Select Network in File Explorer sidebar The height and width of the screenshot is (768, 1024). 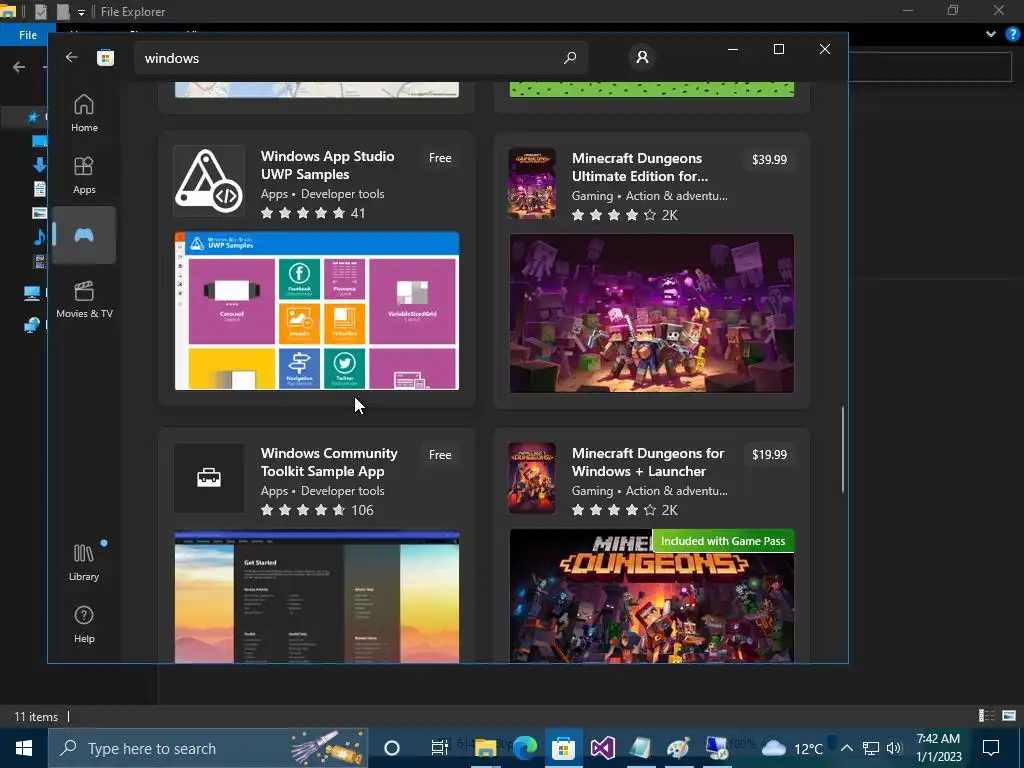(x=32, y=325)
